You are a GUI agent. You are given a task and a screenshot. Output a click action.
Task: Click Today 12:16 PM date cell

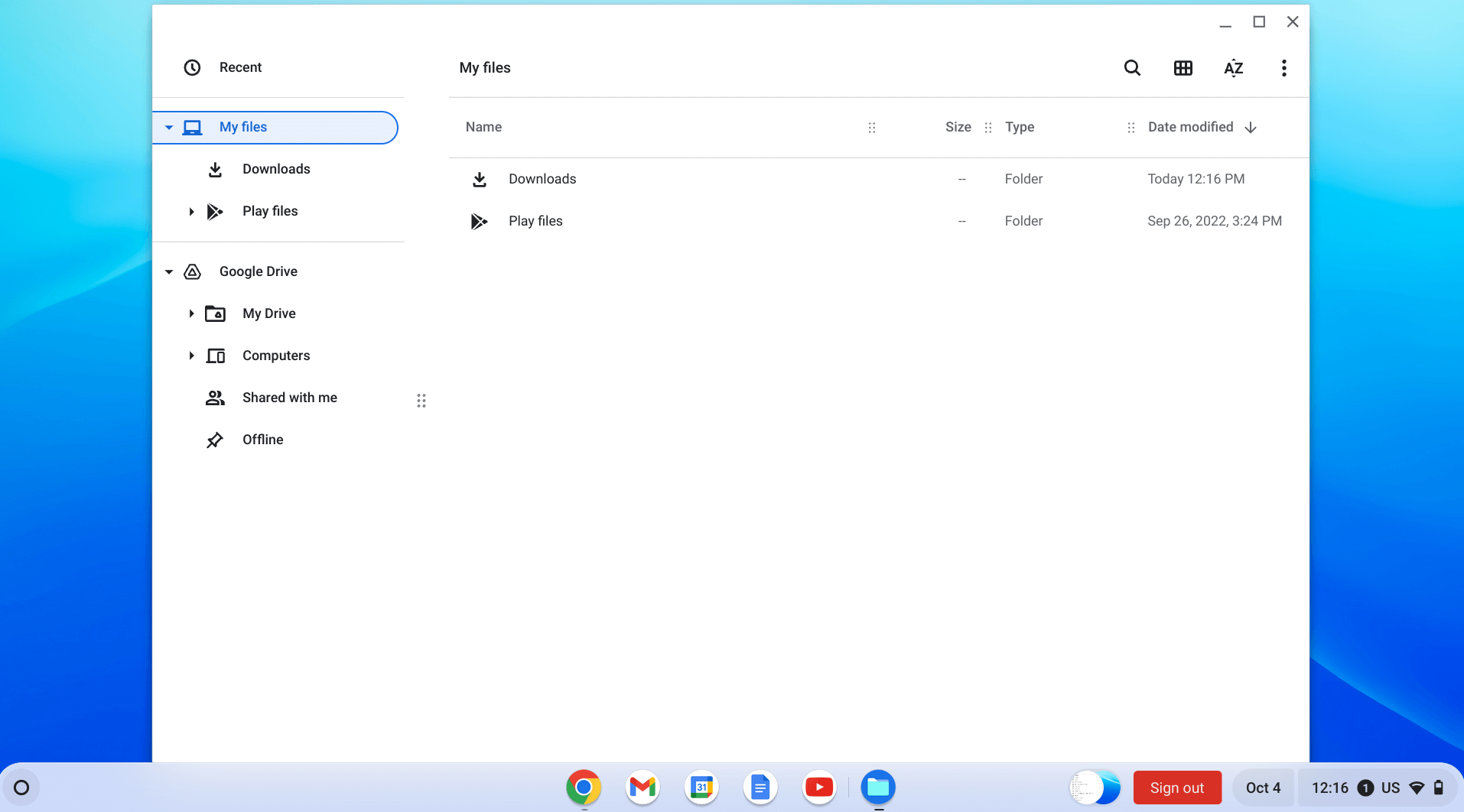click(x=1196, y=179)
